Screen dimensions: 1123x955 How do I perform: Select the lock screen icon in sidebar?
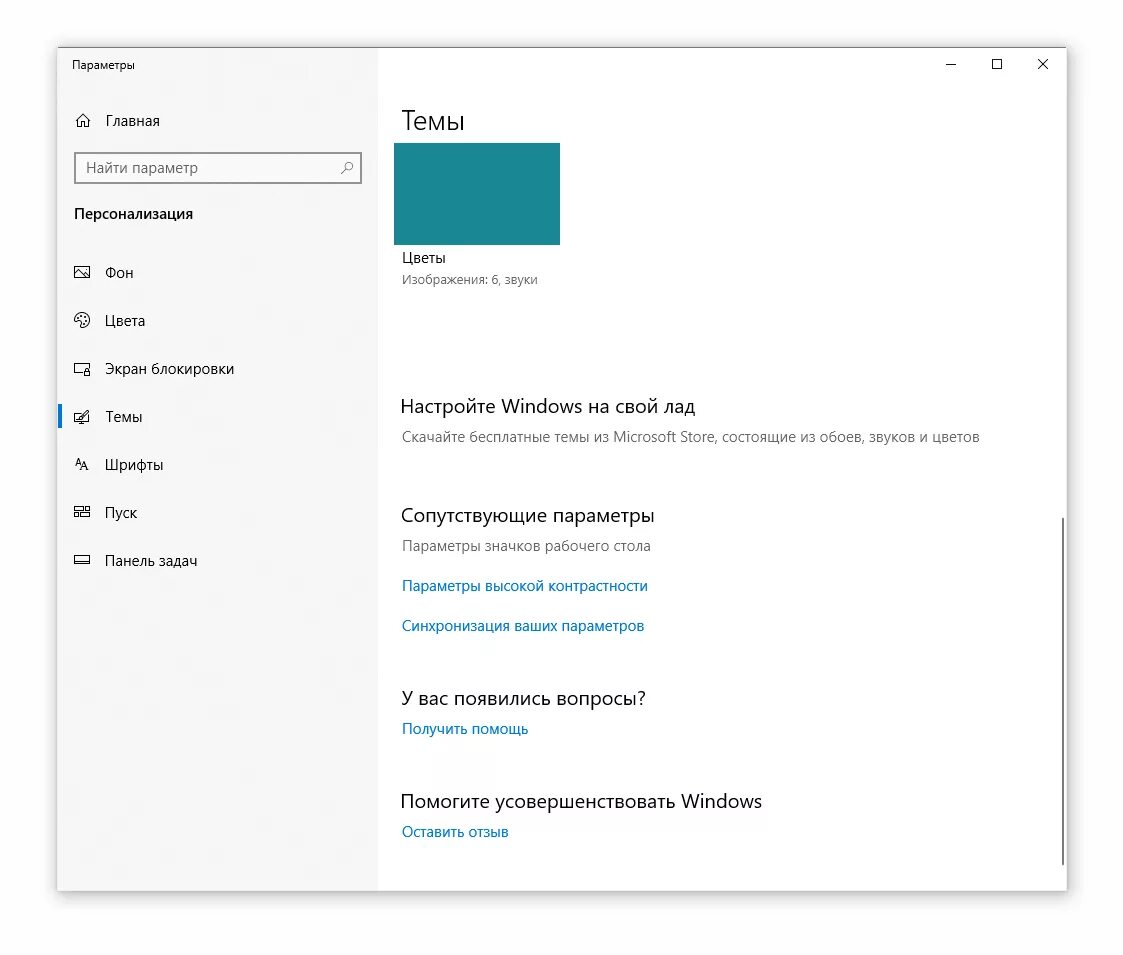coord(82,368)
